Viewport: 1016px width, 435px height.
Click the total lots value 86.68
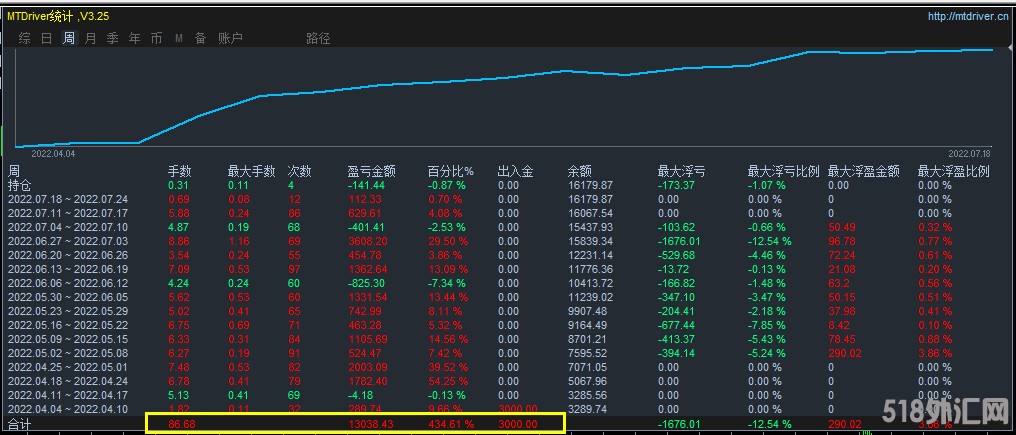pos(181,423)
